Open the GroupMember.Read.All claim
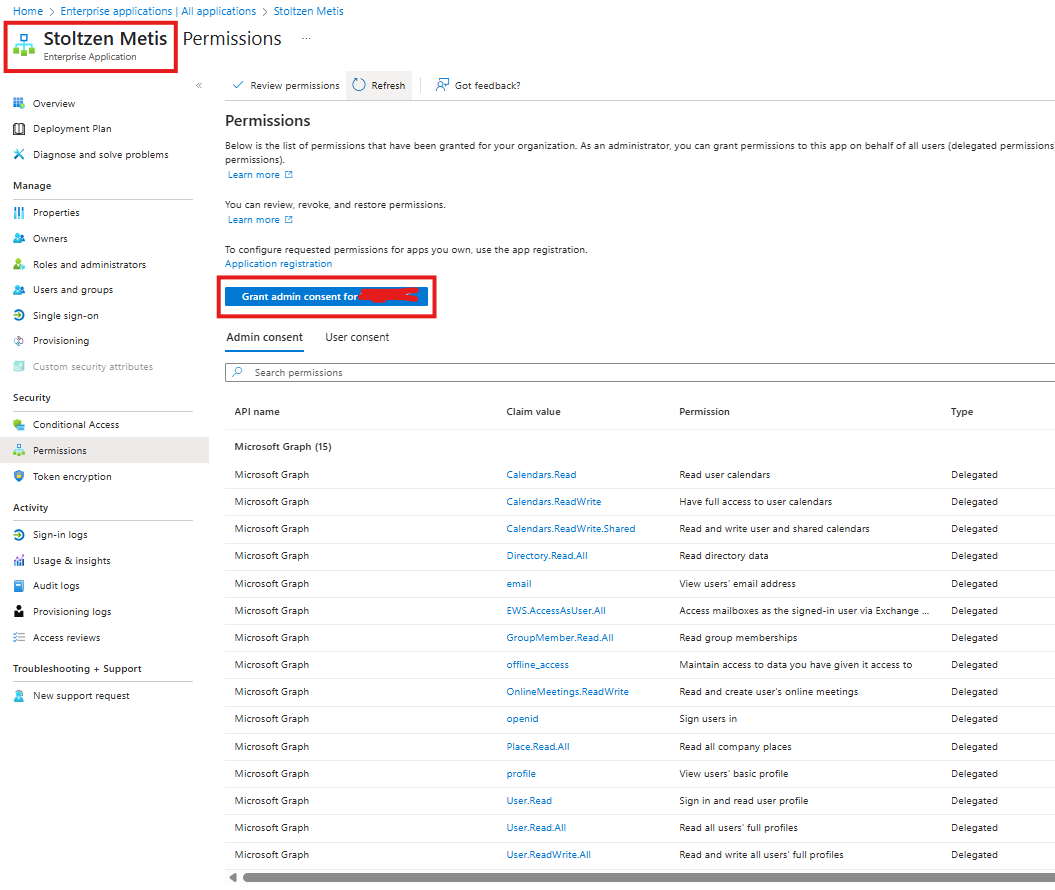The width and height of the screenshot is (1055, 890). [560, 637]
